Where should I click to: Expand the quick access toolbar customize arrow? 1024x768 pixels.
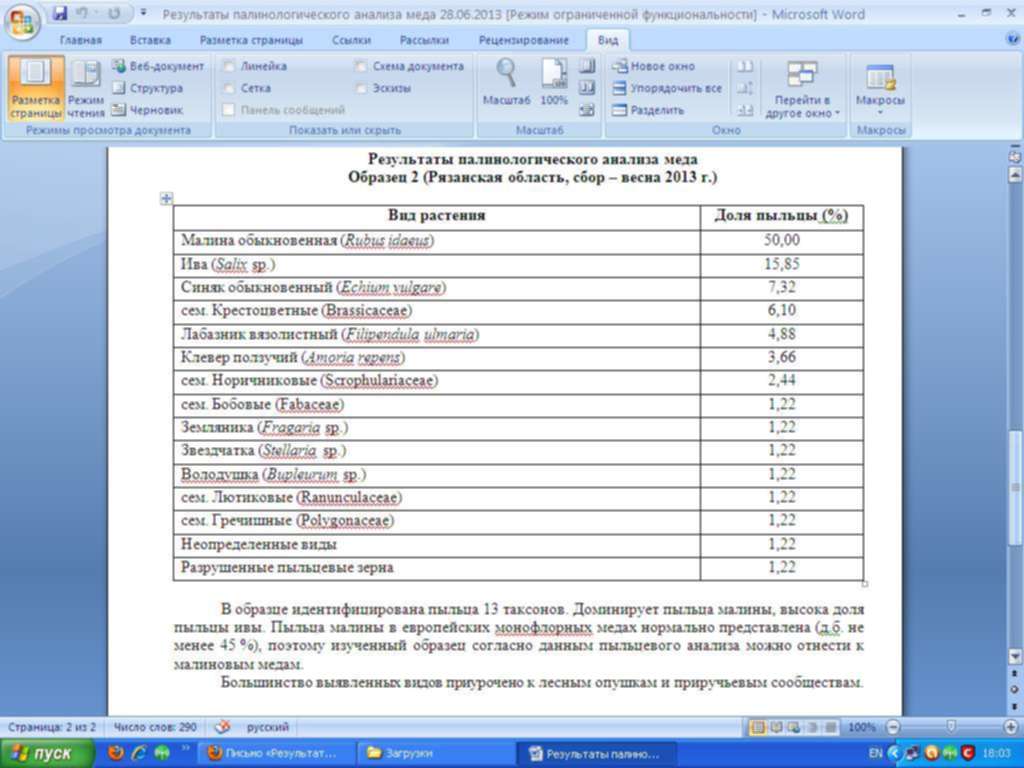click(x=144, y=14)
